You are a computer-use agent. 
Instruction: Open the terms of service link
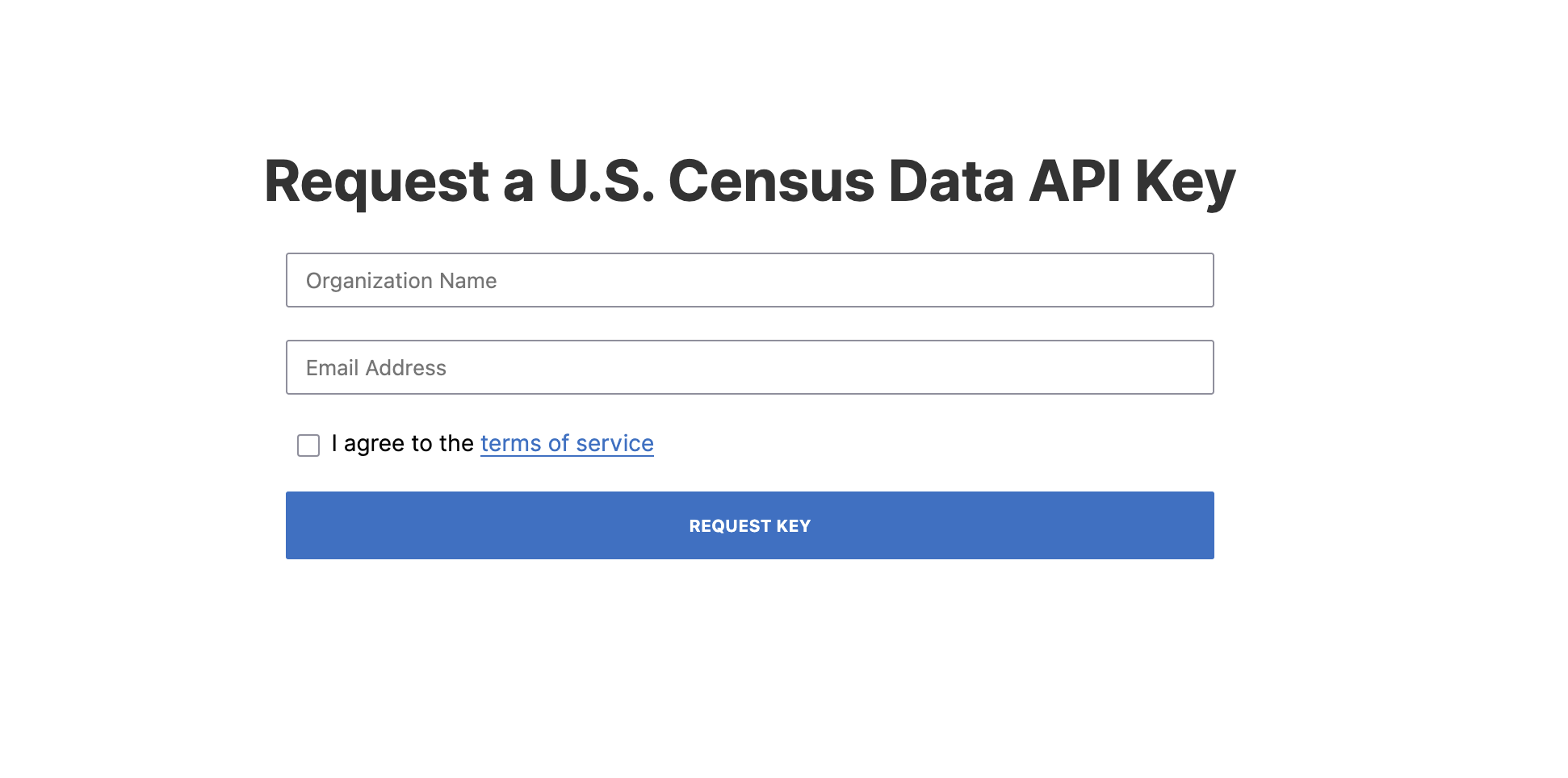(x=567, y=443)
